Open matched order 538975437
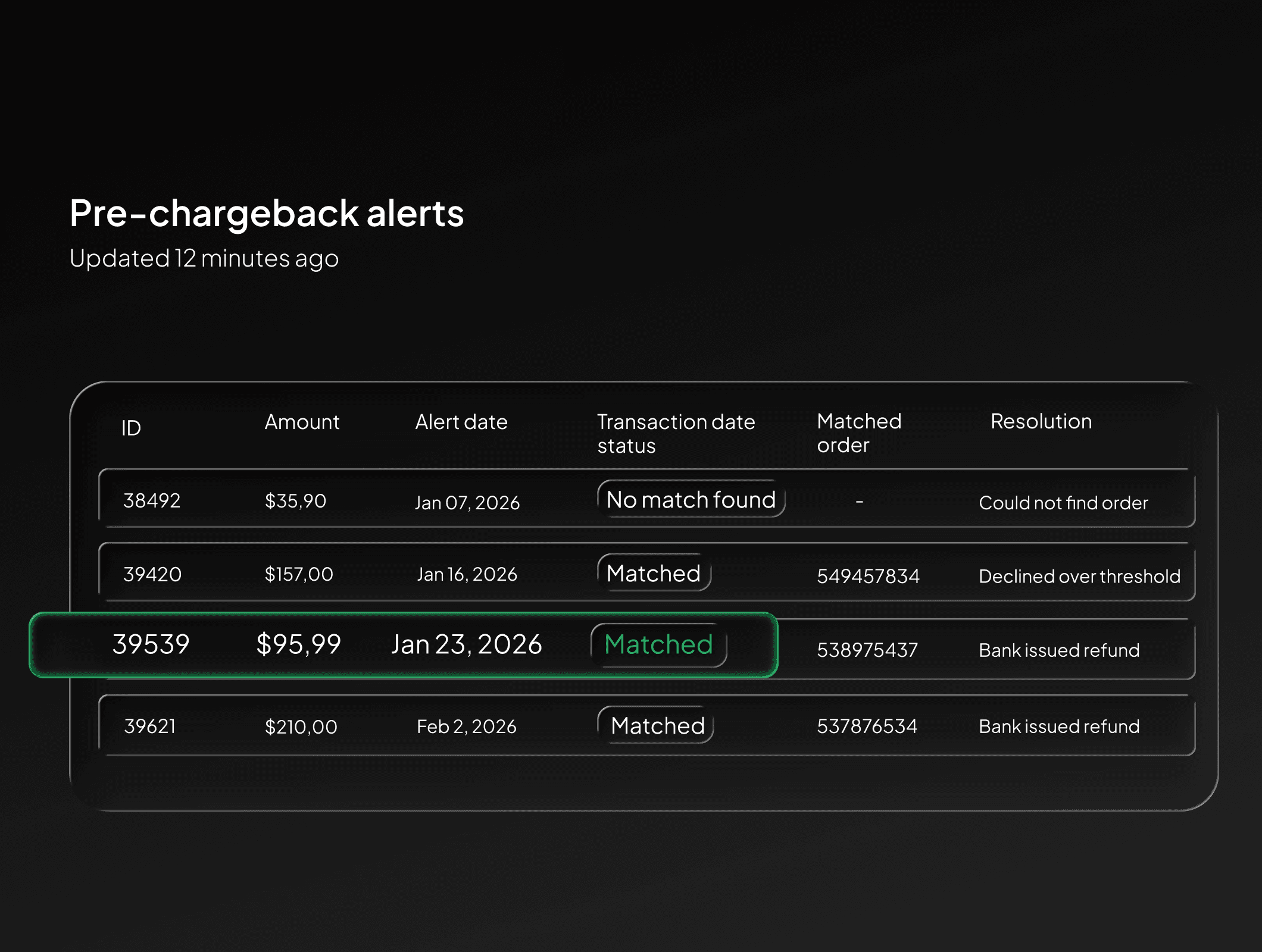Screen dimensions: 1262x952 pyautogui.click(x=867, y=650)
